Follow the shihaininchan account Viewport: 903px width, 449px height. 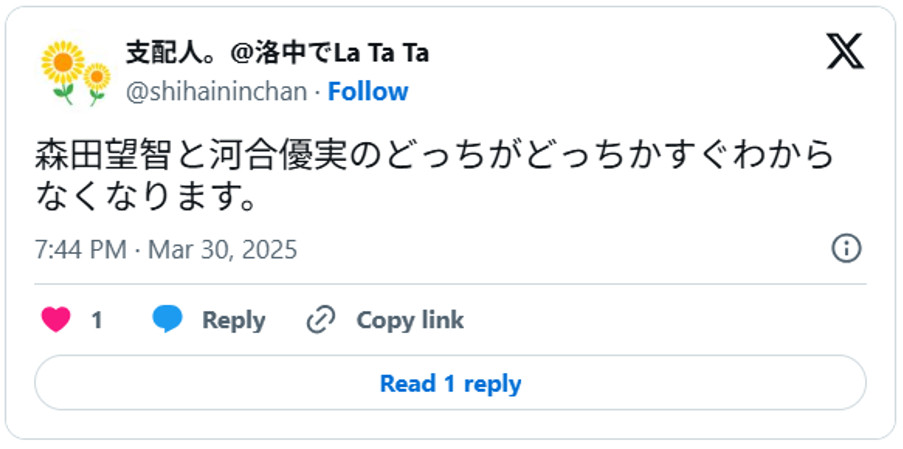click(368, 92)
